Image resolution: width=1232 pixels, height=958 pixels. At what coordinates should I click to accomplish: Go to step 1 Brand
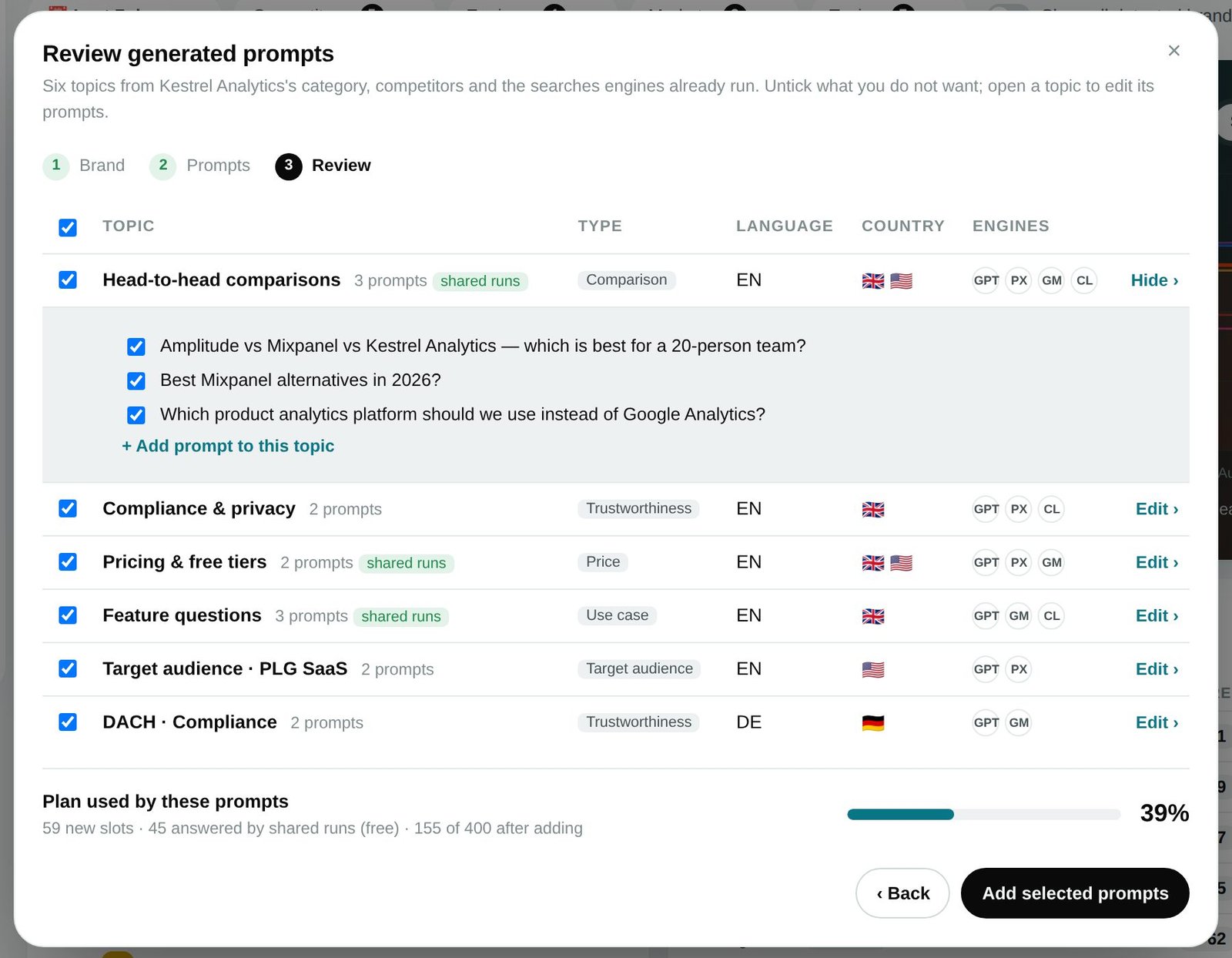pos(84,166)
